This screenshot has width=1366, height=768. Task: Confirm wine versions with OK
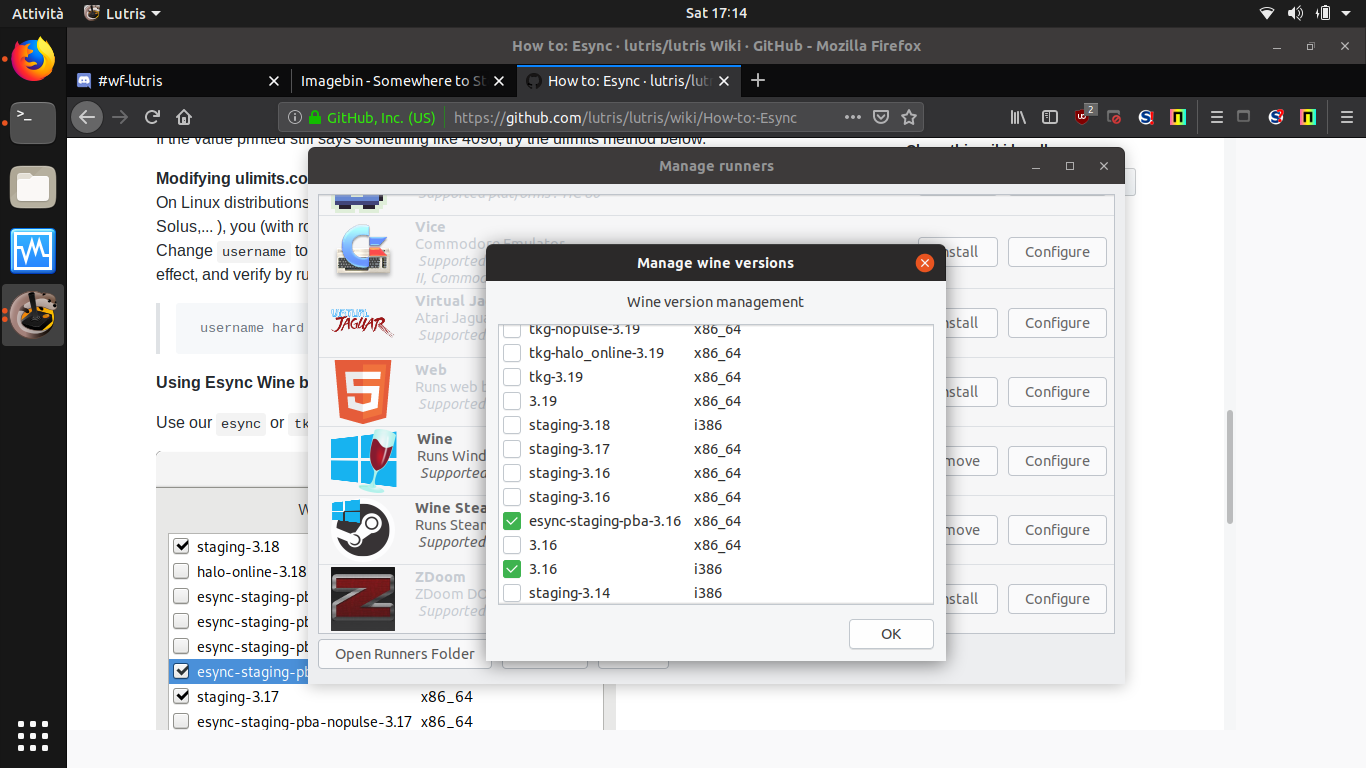click(891, 634)
